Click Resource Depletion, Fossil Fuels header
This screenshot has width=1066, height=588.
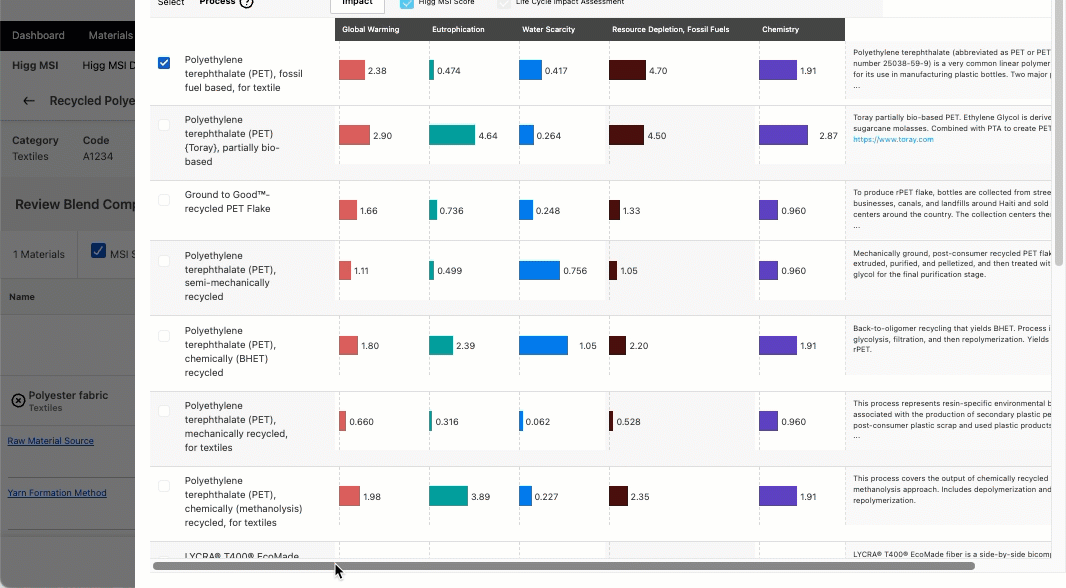pos(670,29)
